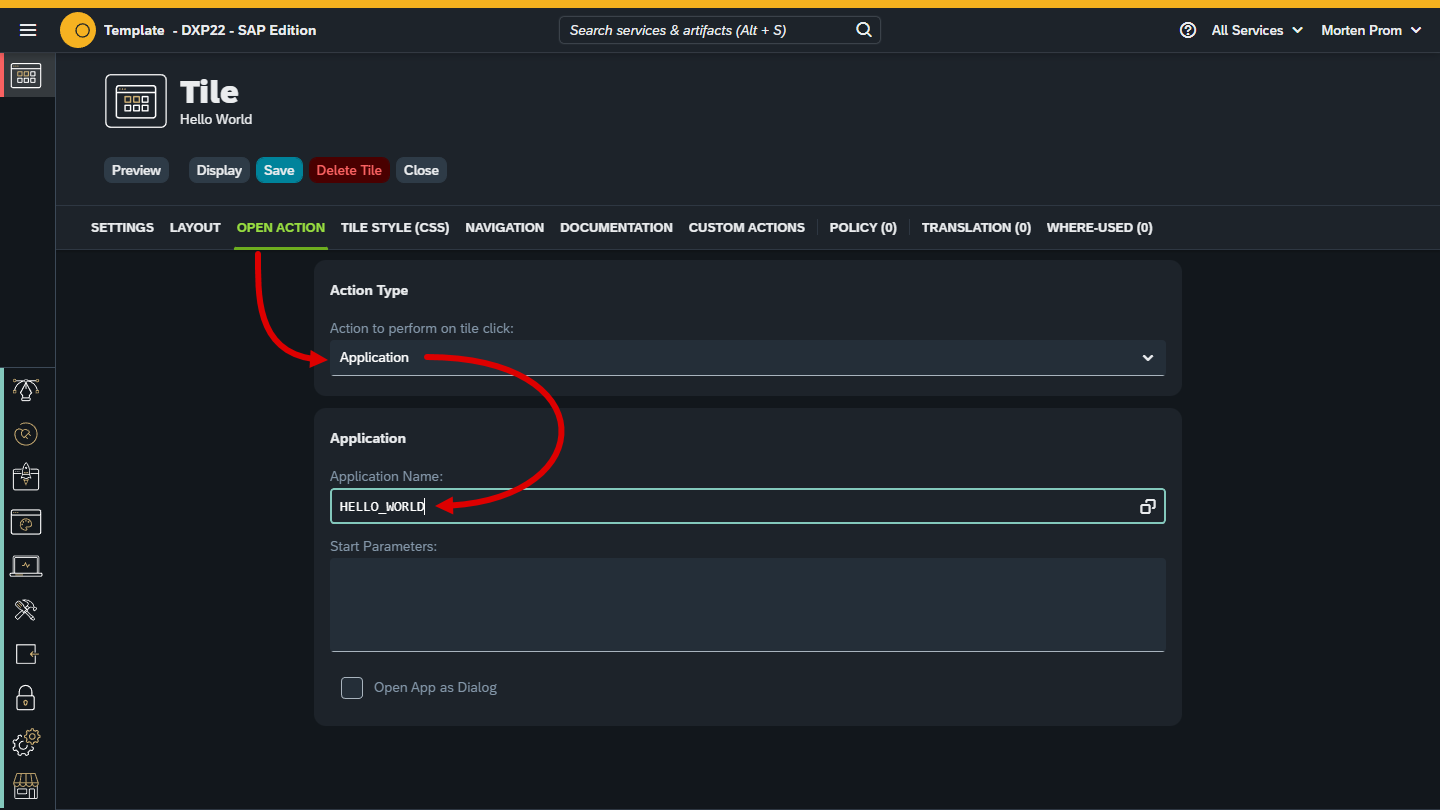
Task: Go to the Navigation tab
Action: pos(505,228)
